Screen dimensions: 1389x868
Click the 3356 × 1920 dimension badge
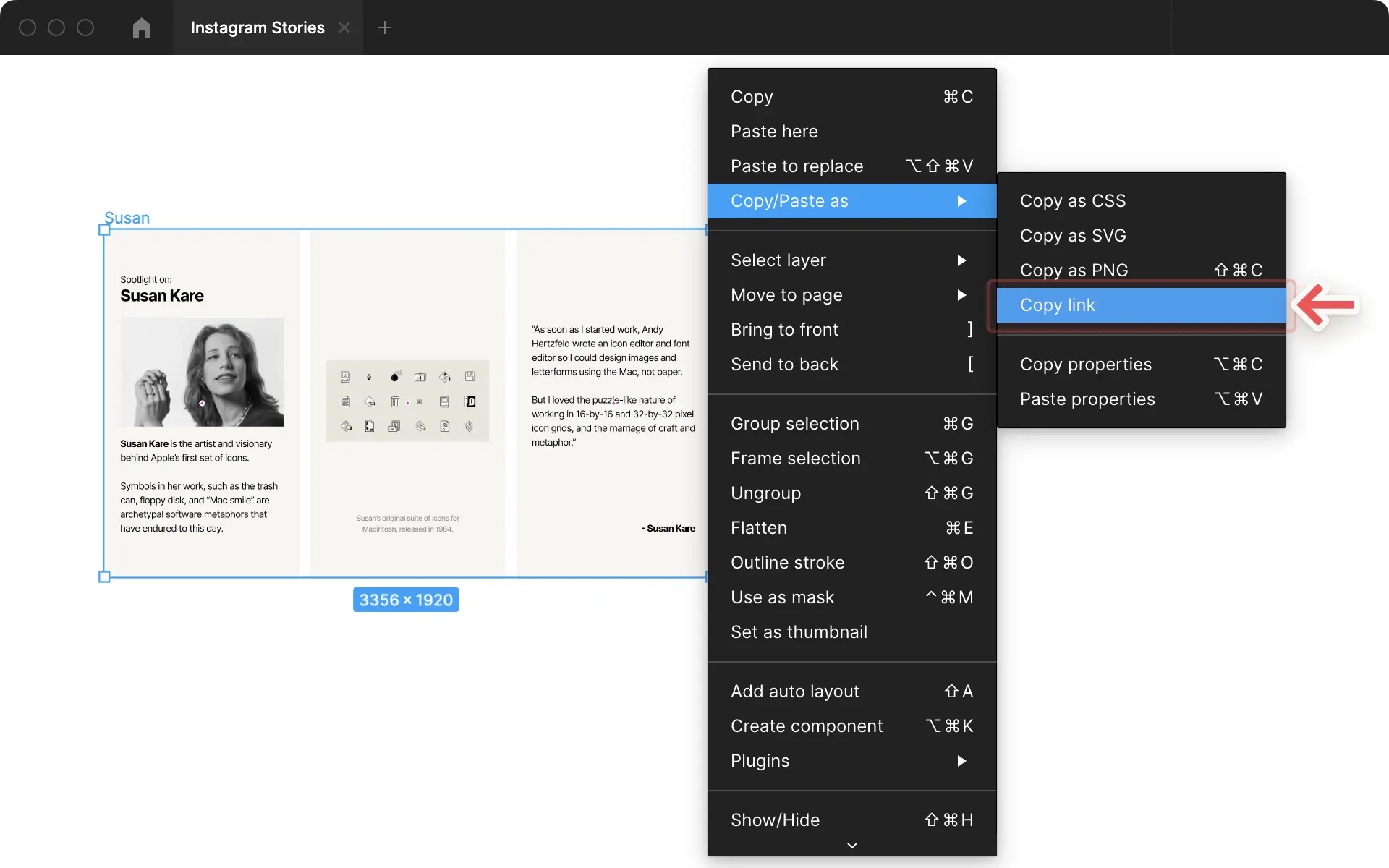pyautogui.click(x=405, y=599)
